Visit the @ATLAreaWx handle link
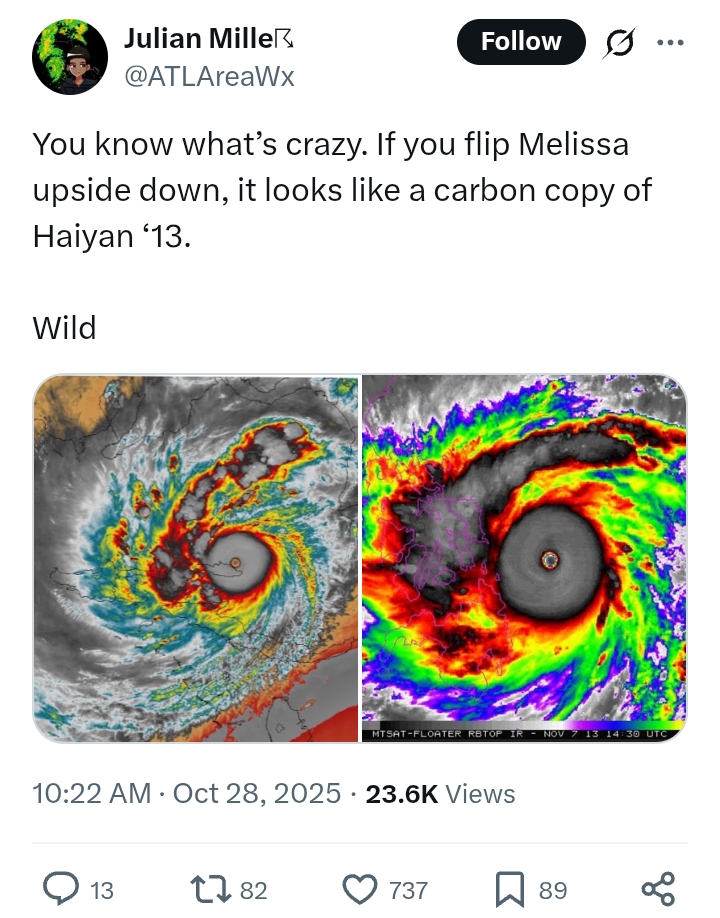Screen dimensions: 720x918 [x=209, y=76]
